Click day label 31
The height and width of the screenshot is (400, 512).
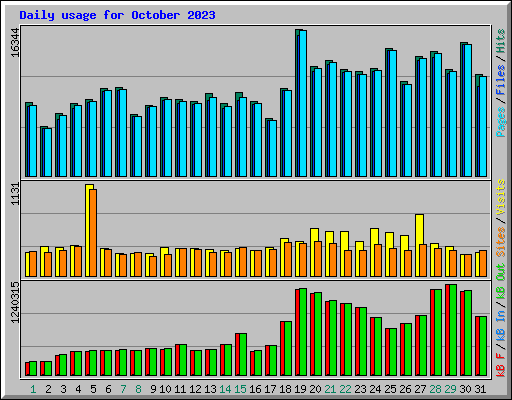pyautogui.click(x=480, y=389)
